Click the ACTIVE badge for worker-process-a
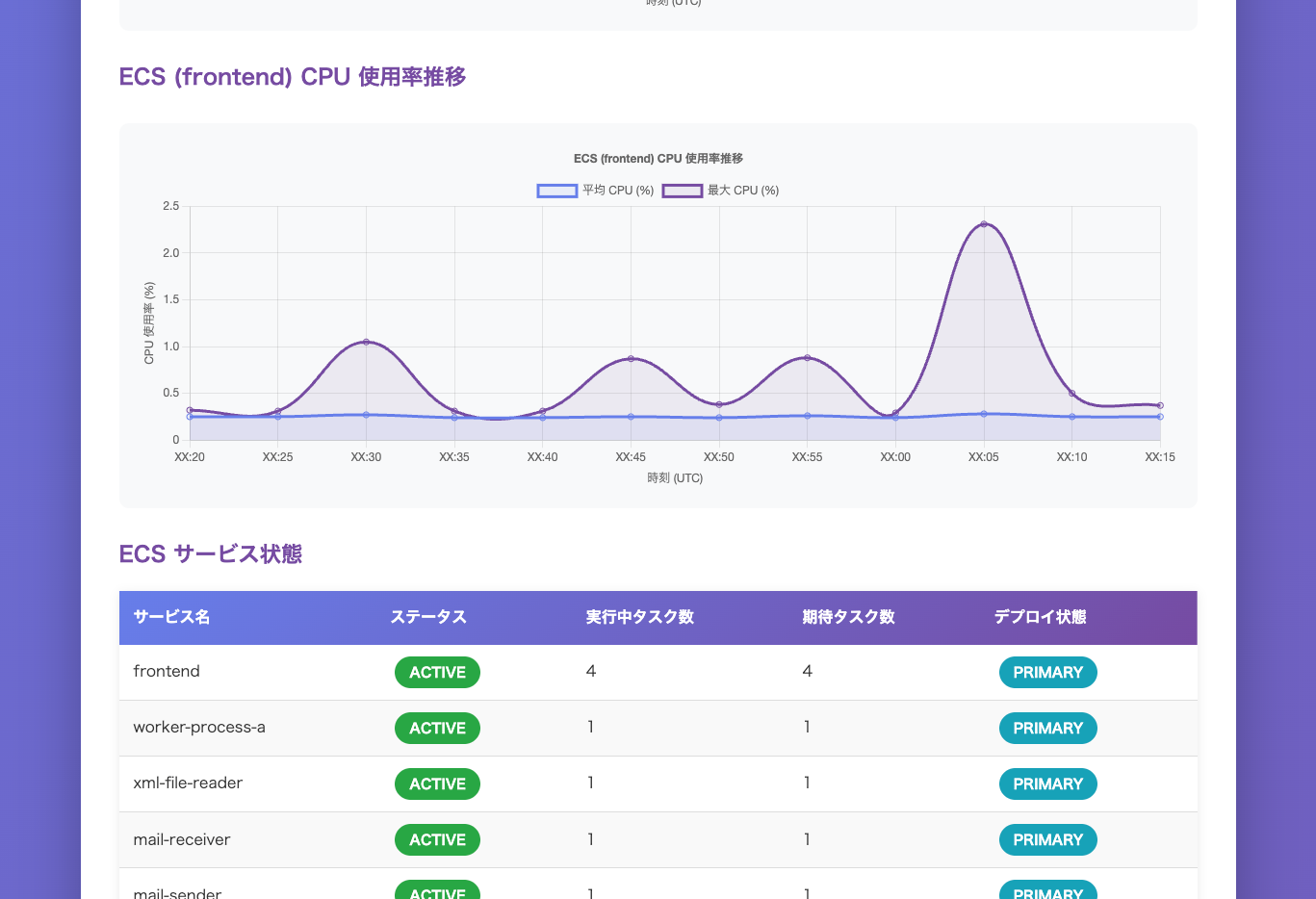 tap(437, 728)
